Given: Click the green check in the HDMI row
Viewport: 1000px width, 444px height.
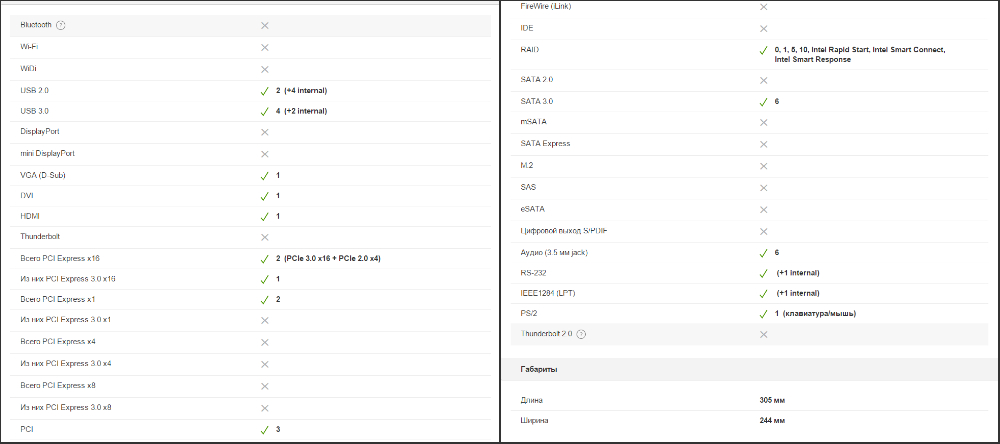Looking at the screenshot, I should click(265, 217).
